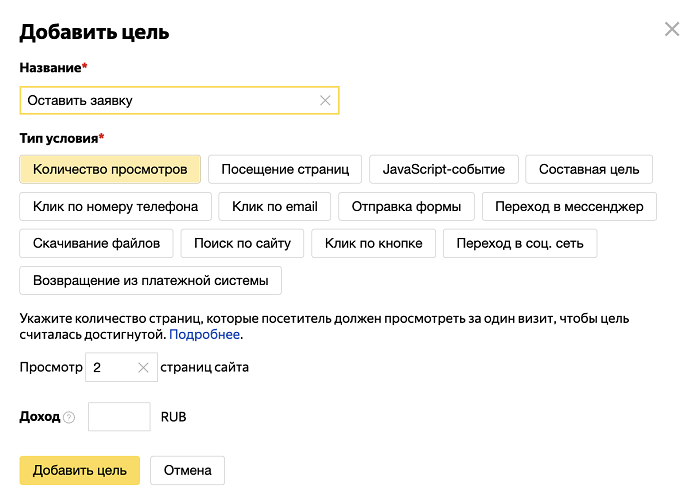This screenshot has height=500, width=700.
Task: Select the Посещение страниц condition type
Action: [285, 170]
